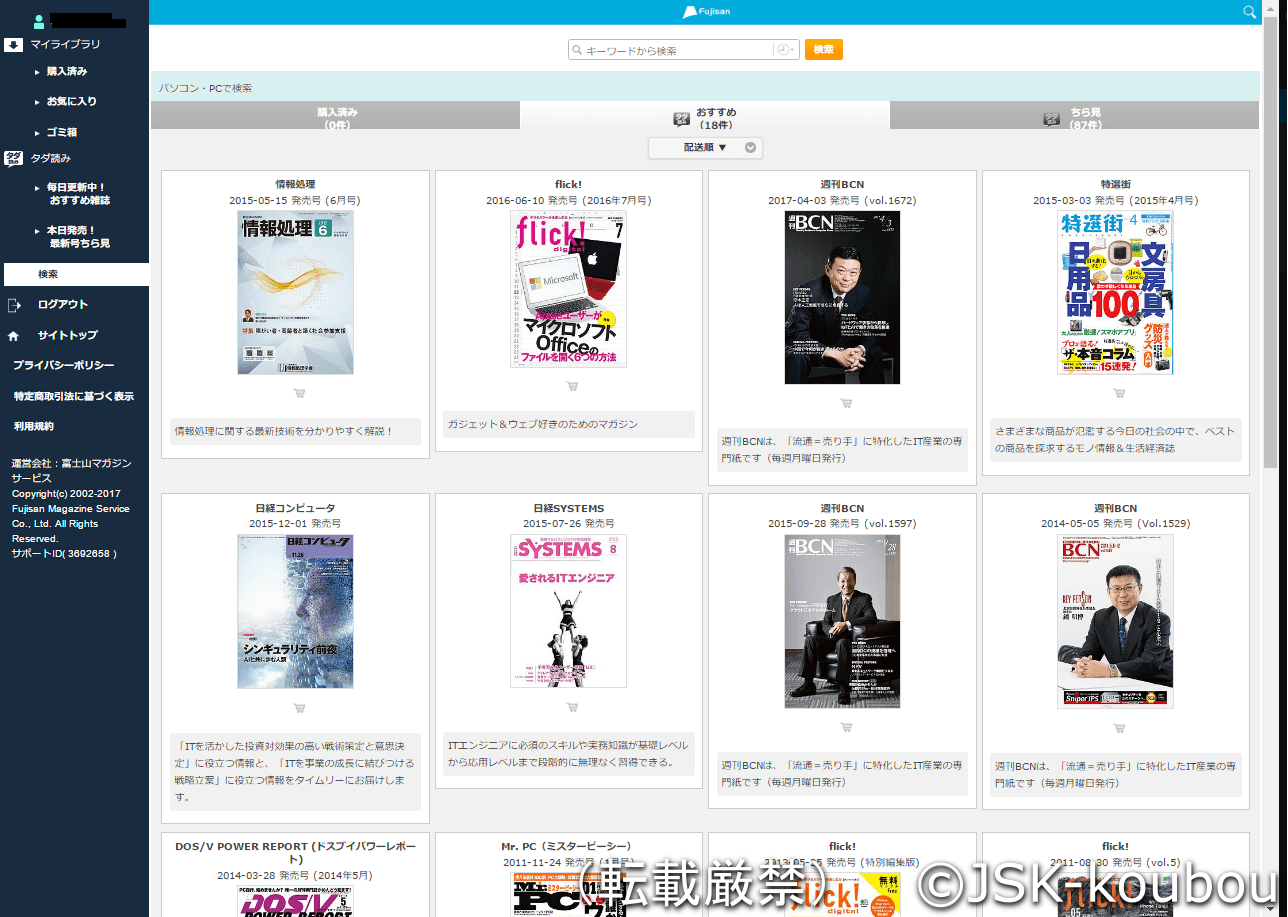Collapse the マイライブラリ sidebar section
This screenshot has height=917, width=1288.
(14, 45)
